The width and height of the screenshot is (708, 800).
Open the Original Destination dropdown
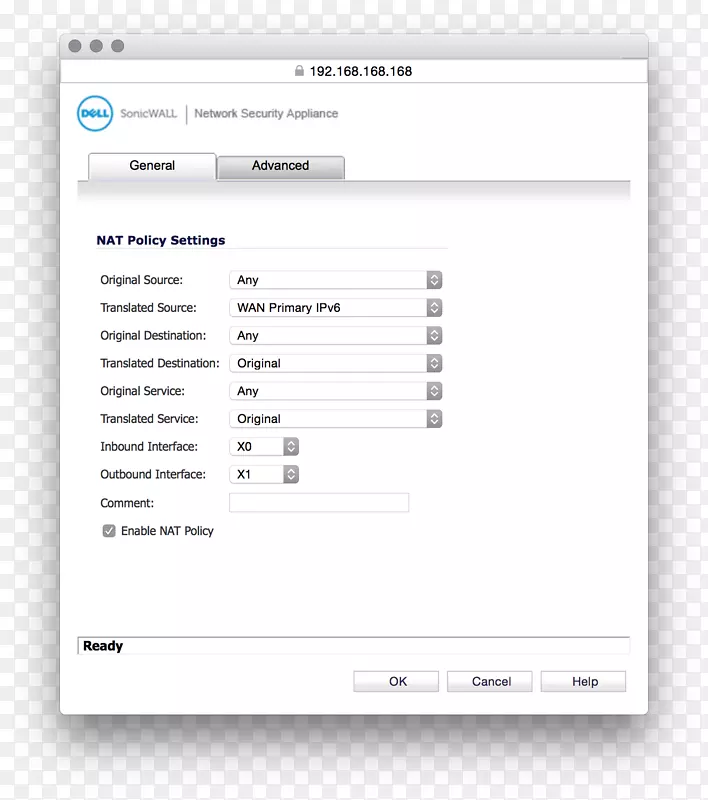(335, 336)
